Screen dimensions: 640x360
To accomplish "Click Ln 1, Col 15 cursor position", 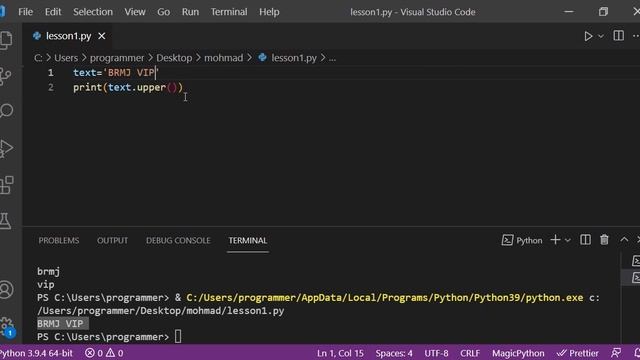I will click(x=340, y=353).
